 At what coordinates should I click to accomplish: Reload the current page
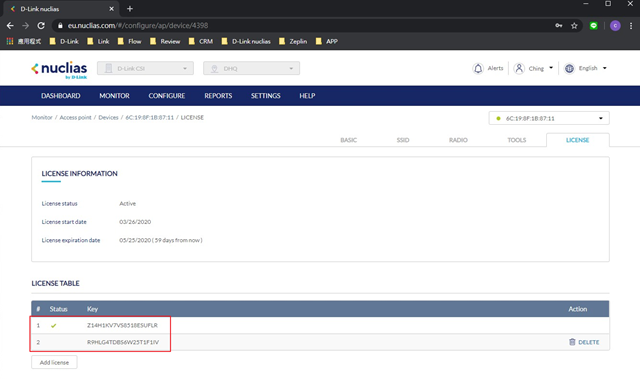(x=41, y=25)
